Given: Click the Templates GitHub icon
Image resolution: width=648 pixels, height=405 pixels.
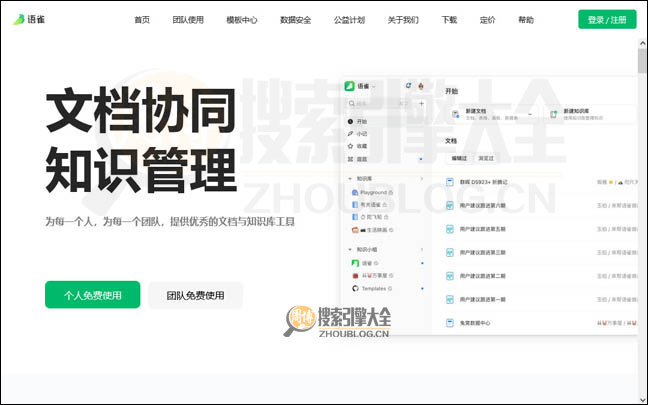Looking at the screenshot, I should coord(356,288).
